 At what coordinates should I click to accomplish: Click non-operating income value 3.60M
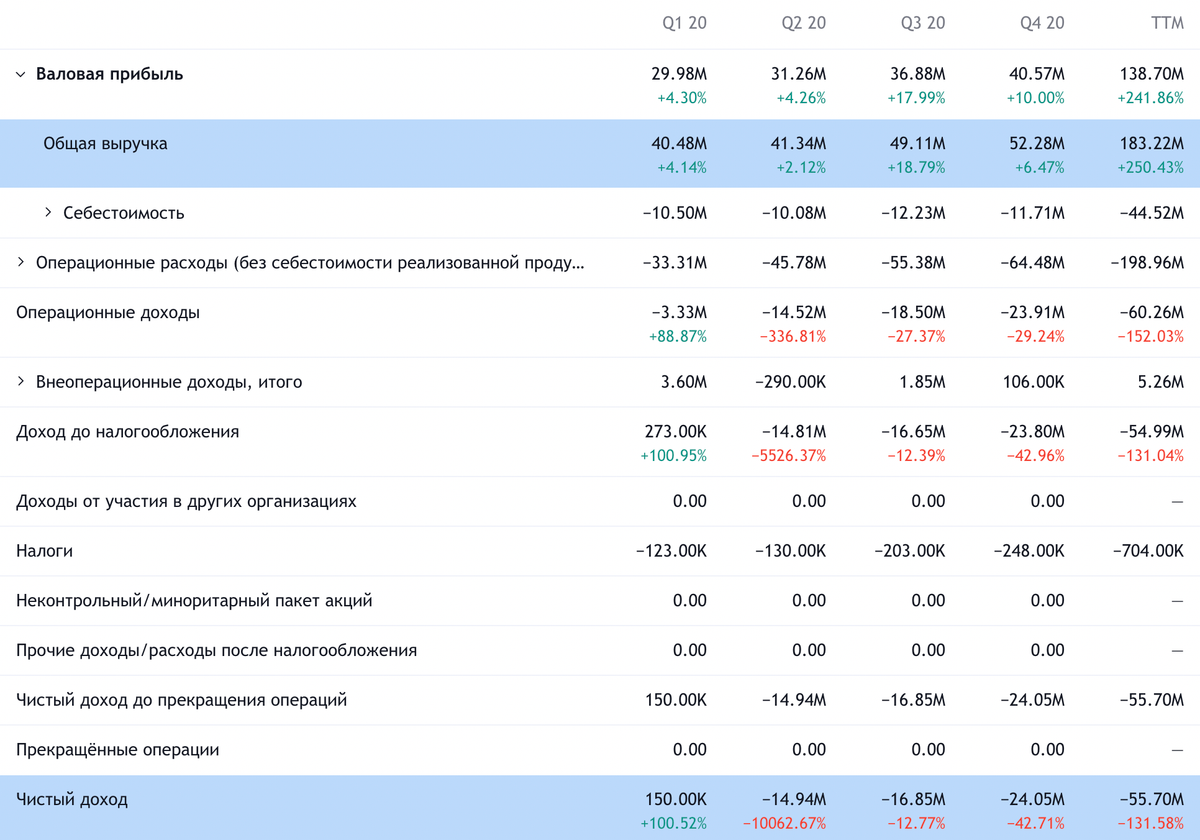(x=683, y=382)
